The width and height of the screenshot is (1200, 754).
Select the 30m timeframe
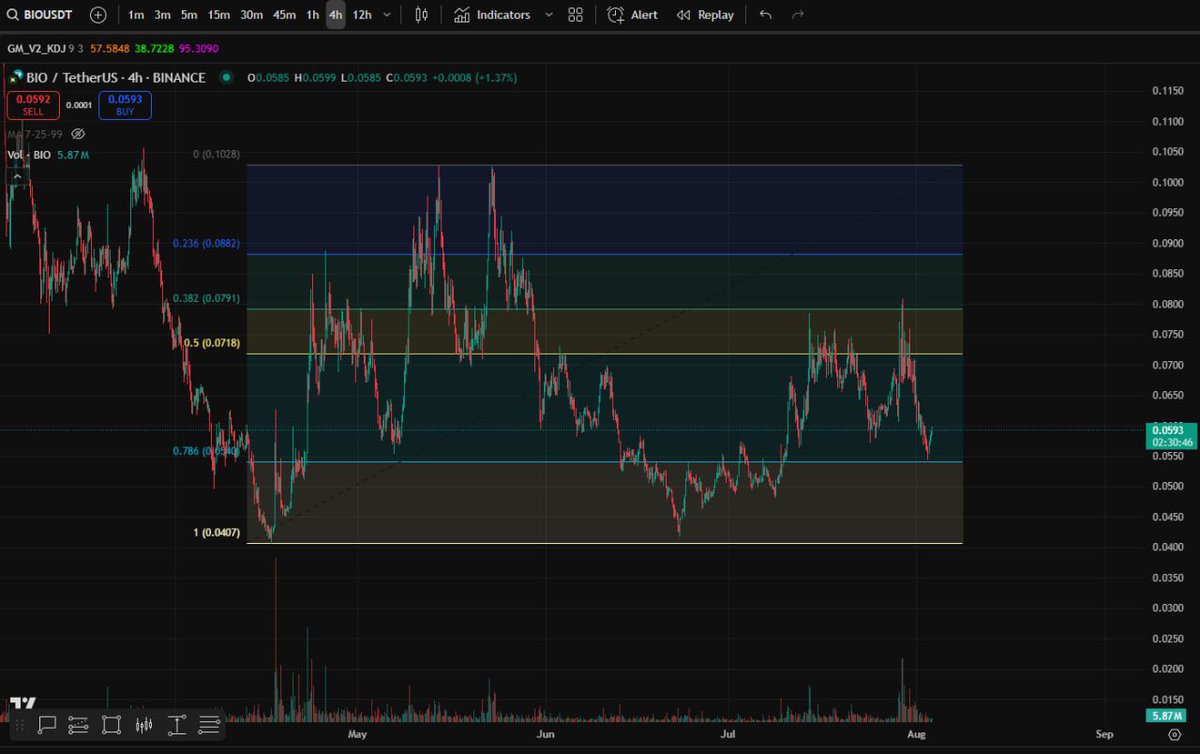[x=252, y=15]
